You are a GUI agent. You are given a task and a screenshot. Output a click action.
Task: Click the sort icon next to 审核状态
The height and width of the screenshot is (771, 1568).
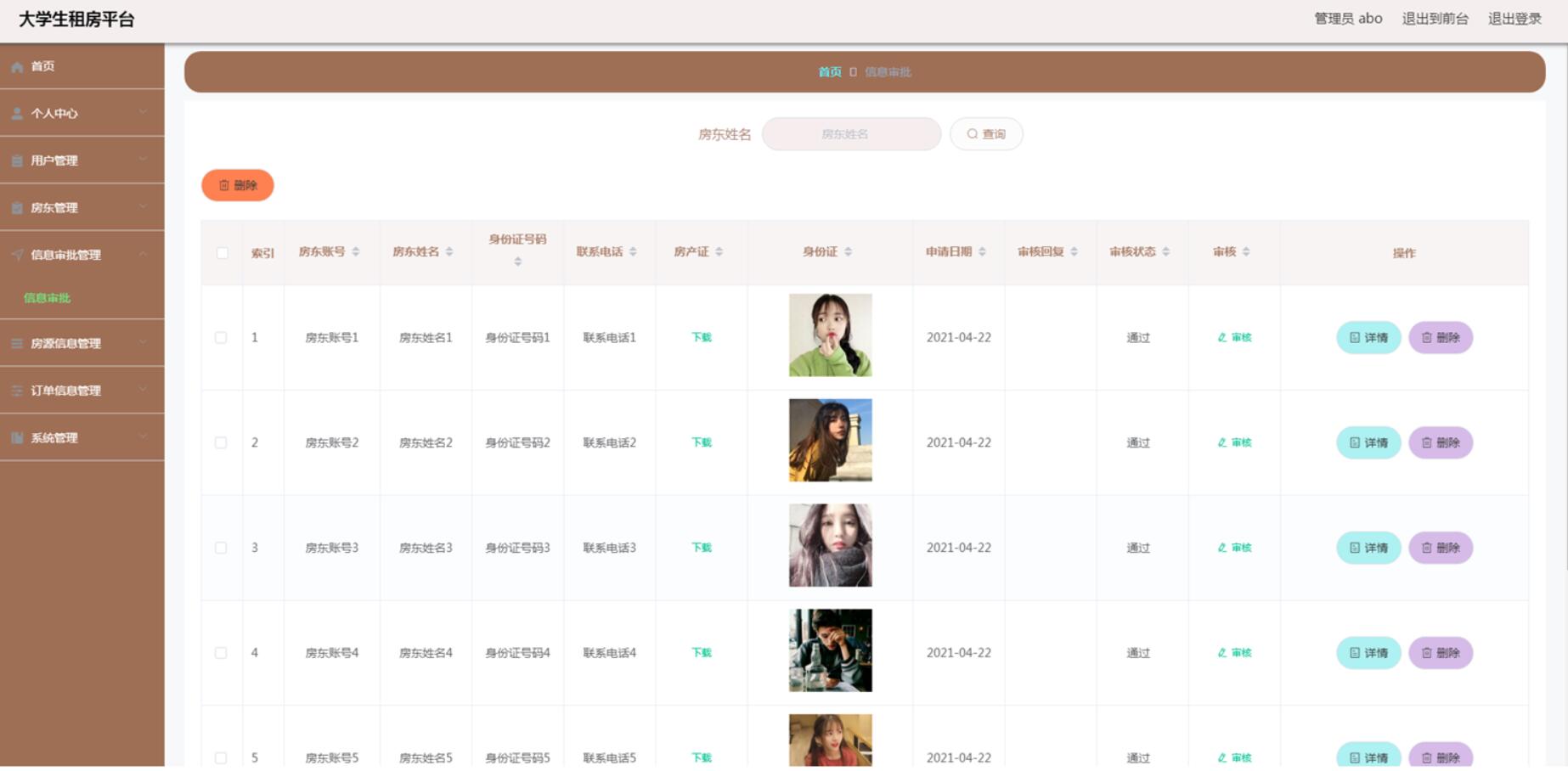point(1165,252)
